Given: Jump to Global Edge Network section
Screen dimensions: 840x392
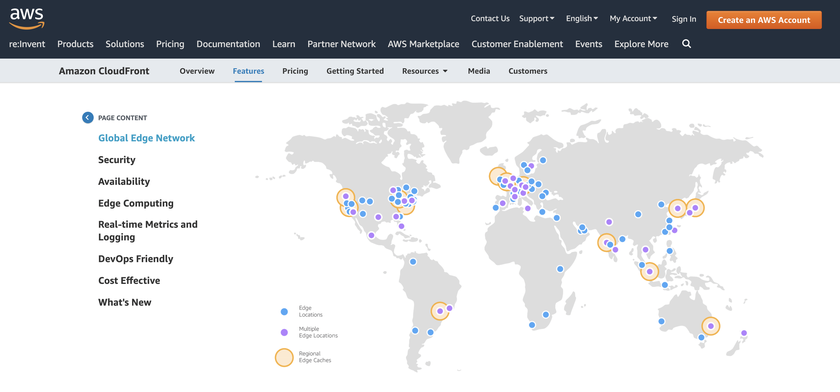Looking at the screenshot, I should [x=147, y=138].
